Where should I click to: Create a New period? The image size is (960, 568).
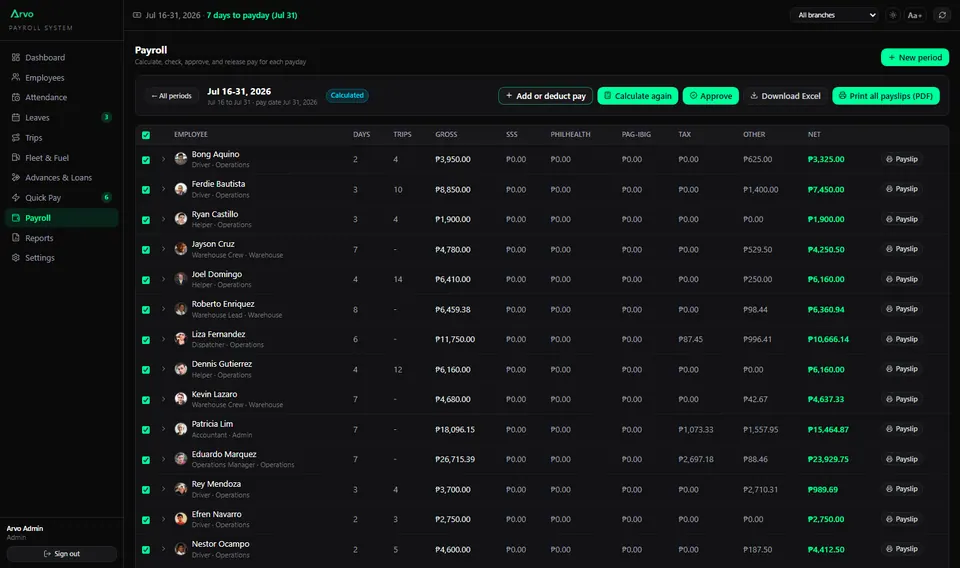tap(915, 58)
